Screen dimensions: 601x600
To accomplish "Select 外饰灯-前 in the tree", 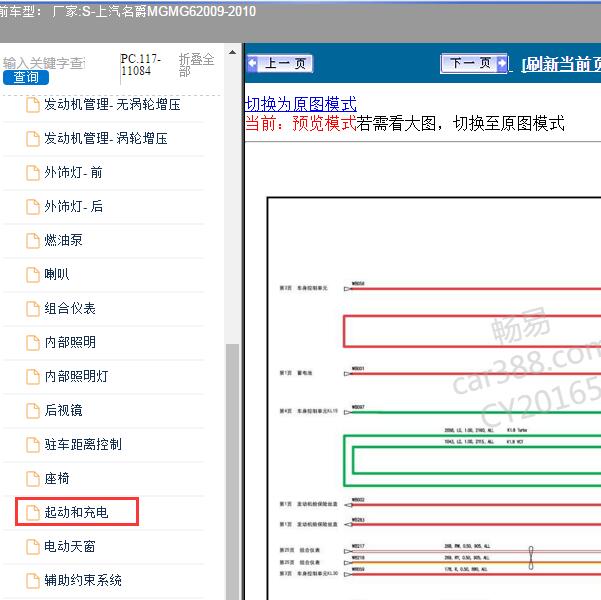I will click(73, 173).
